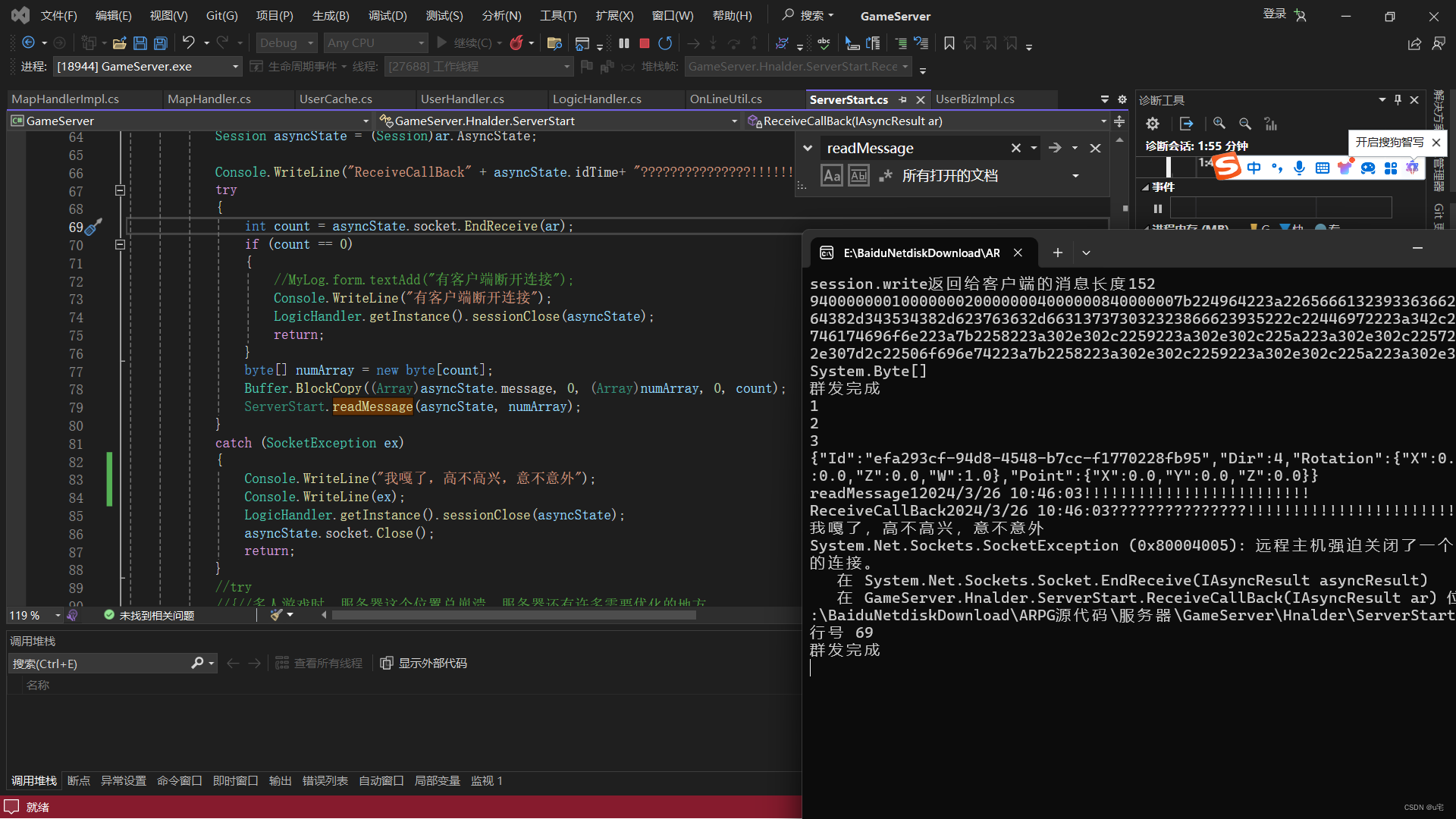Screen dimensions: 1456x819
Task: Click the 继续(C) continue debugging icon
Action: pos(441,42)
